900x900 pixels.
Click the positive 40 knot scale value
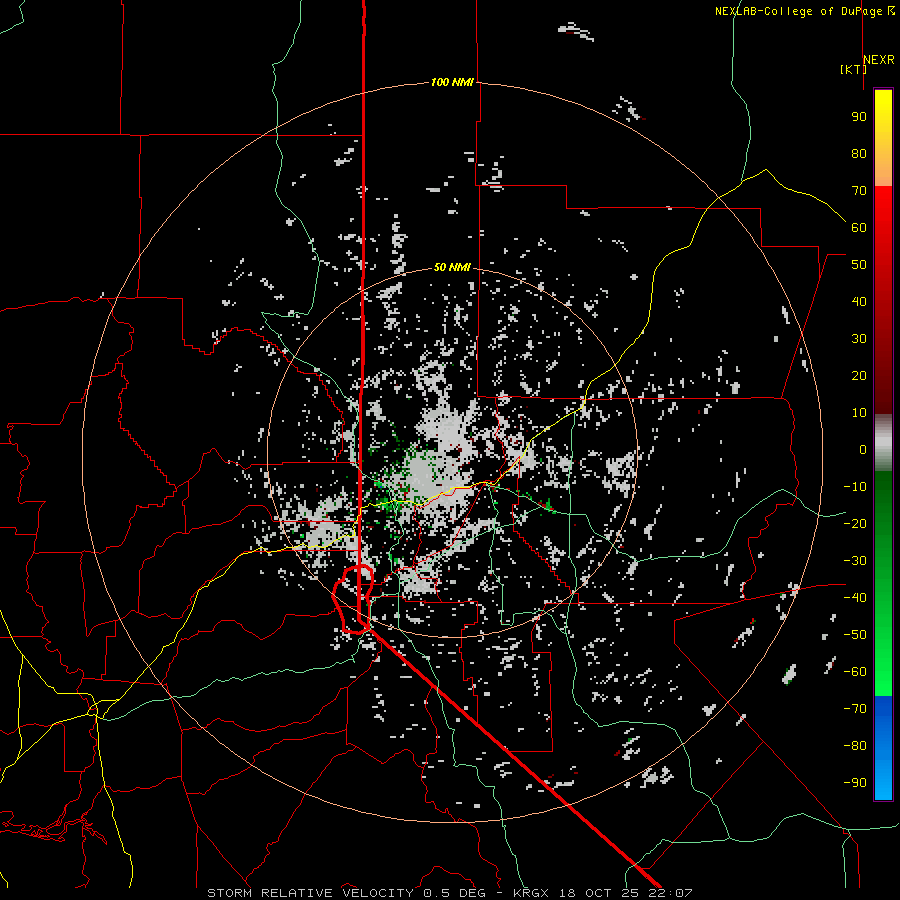pyautogui.click(x=859, y=301)
